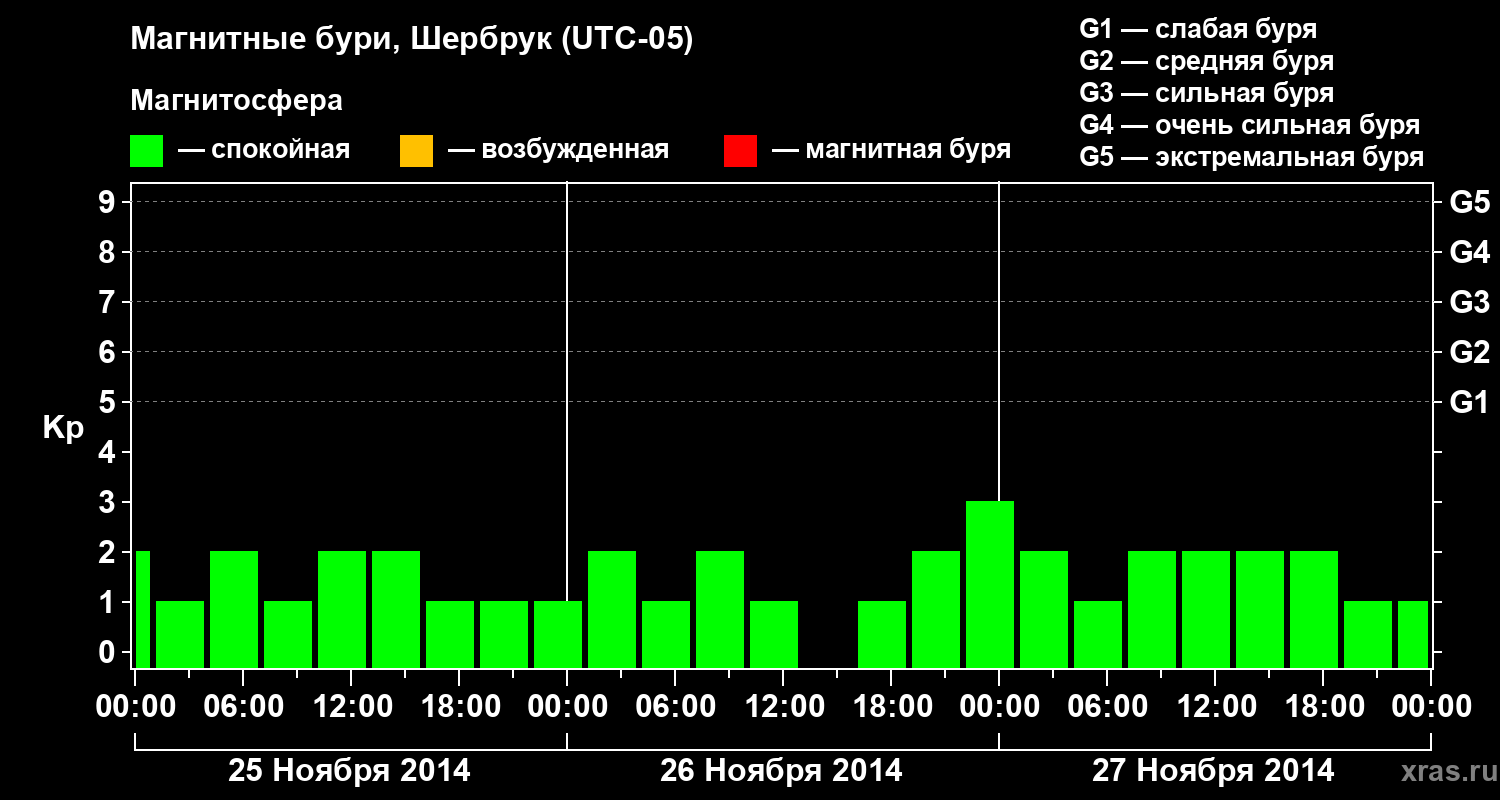Click 'G5 — экстремальная буря' legend line
This screenshot has height=800, width=1500.
point(1252,157)
